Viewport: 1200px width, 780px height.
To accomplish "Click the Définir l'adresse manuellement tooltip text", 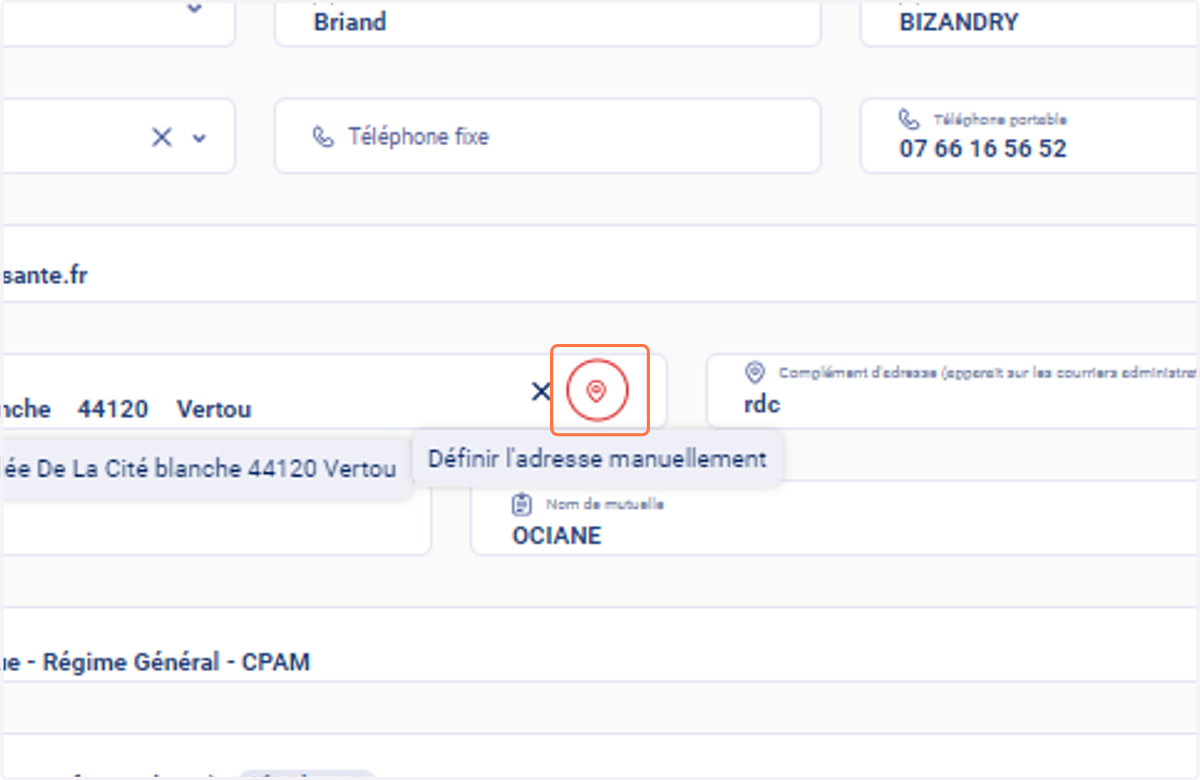I will coord(597,459).
